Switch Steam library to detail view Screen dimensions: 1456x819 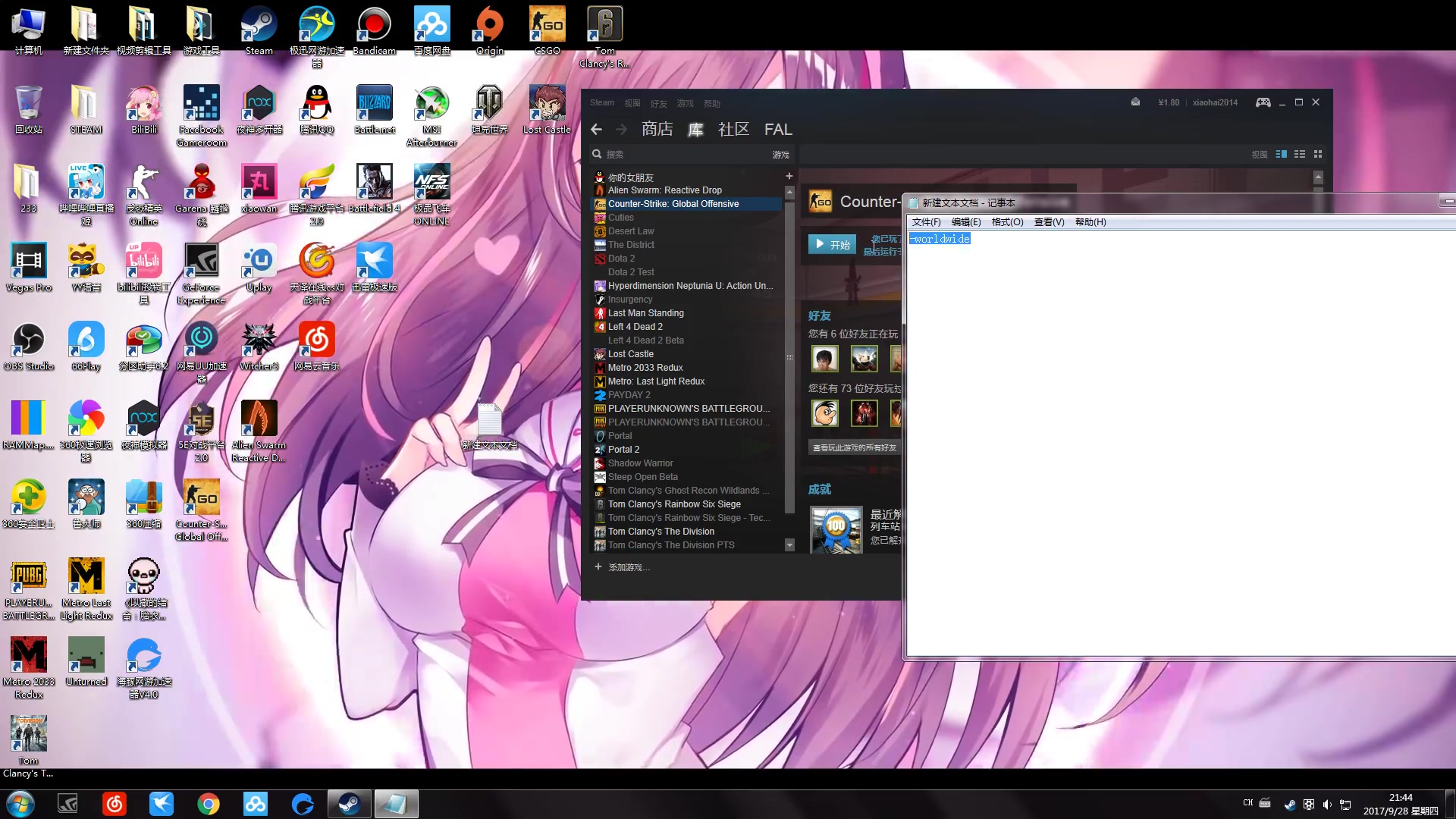(x=1281, y=154)
